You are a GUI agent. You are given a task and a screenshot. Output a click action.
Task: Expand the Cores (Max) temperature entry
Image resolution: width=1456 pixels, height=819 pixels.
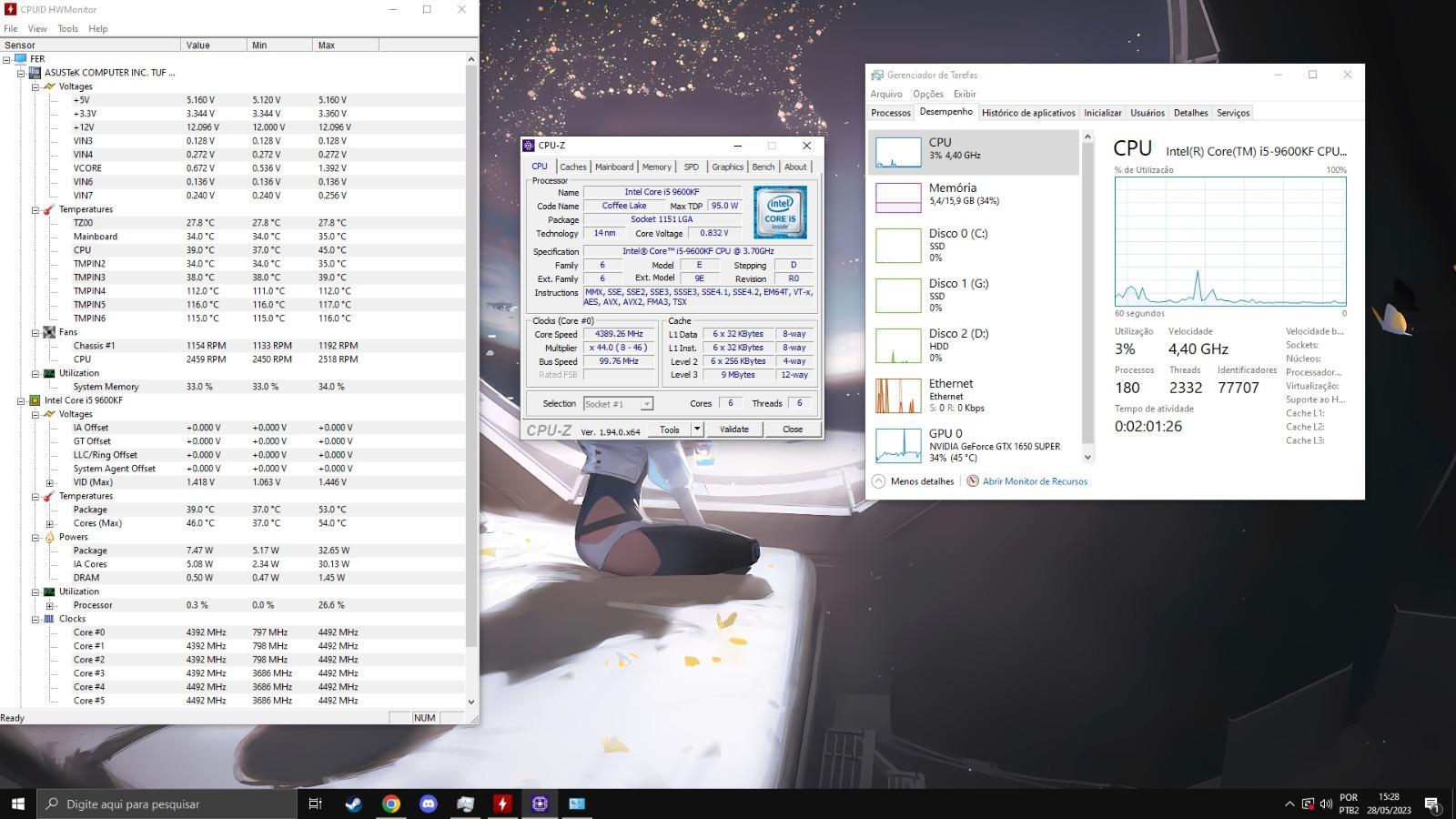[50, 523]
